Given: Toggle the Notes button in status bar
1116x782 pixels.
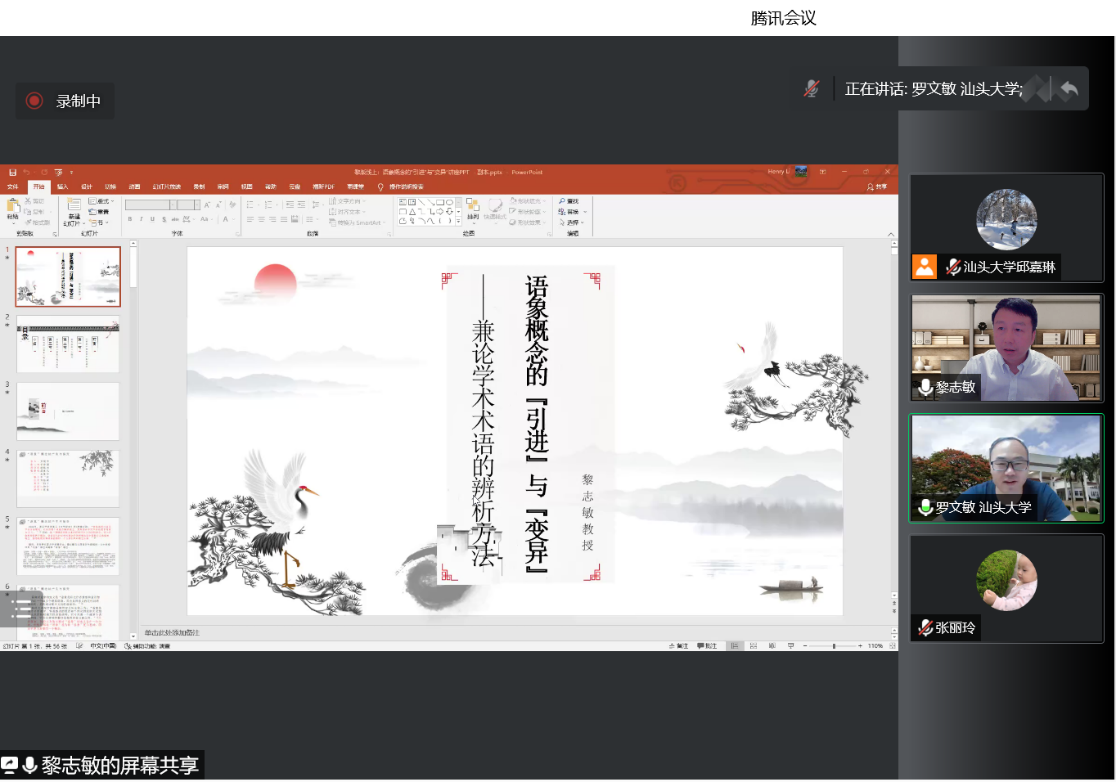Looking at the screenshot, I should coord(678,646).
